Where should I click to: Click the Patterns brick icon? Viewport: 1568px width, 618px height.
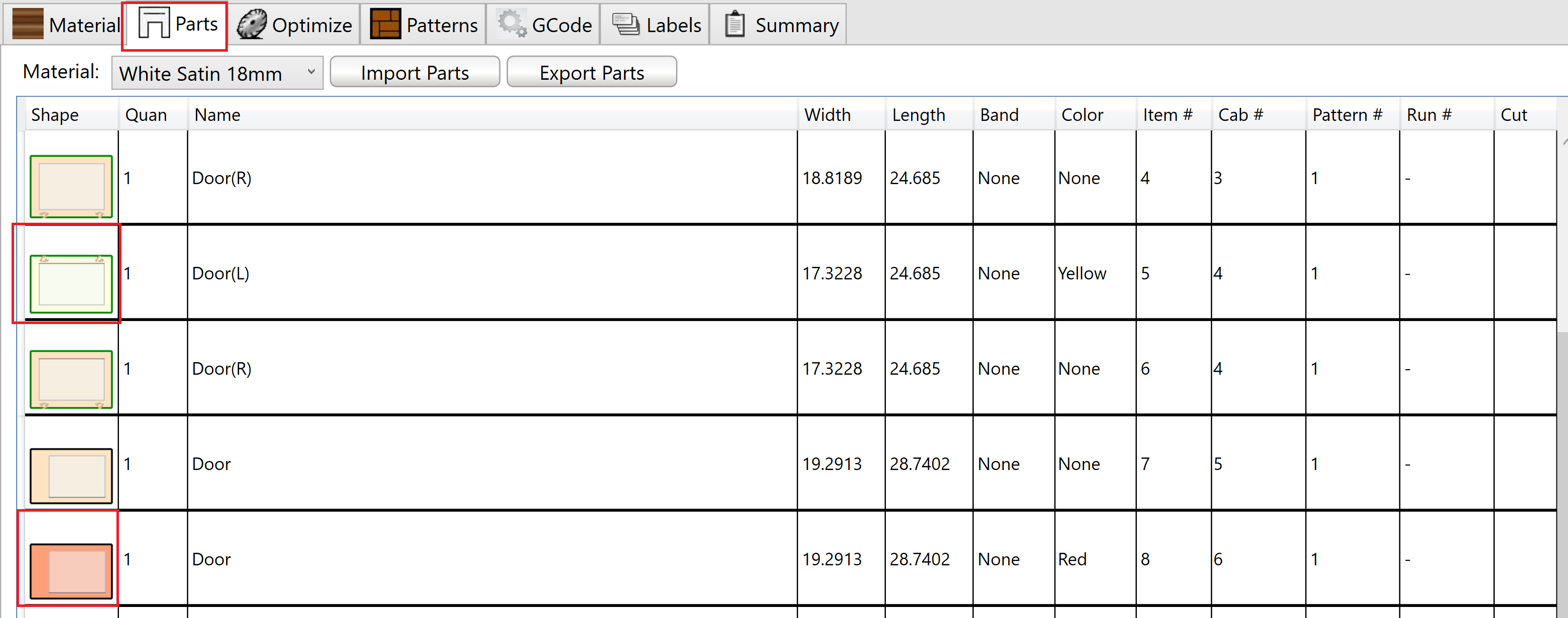[x=384, y=25]
